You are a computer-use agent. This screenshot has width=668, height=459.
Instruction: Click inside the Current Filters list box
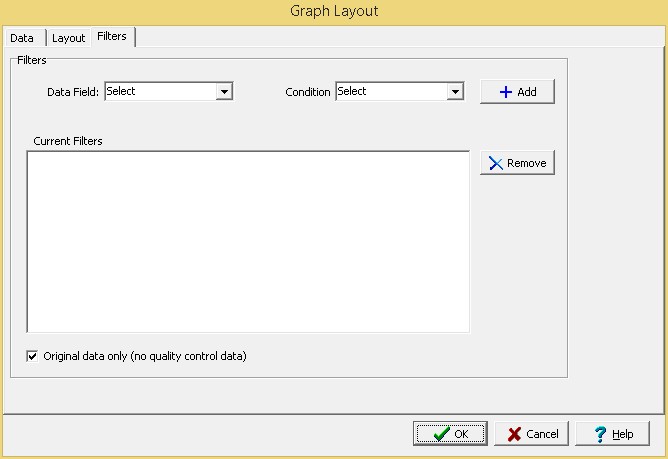247,240
